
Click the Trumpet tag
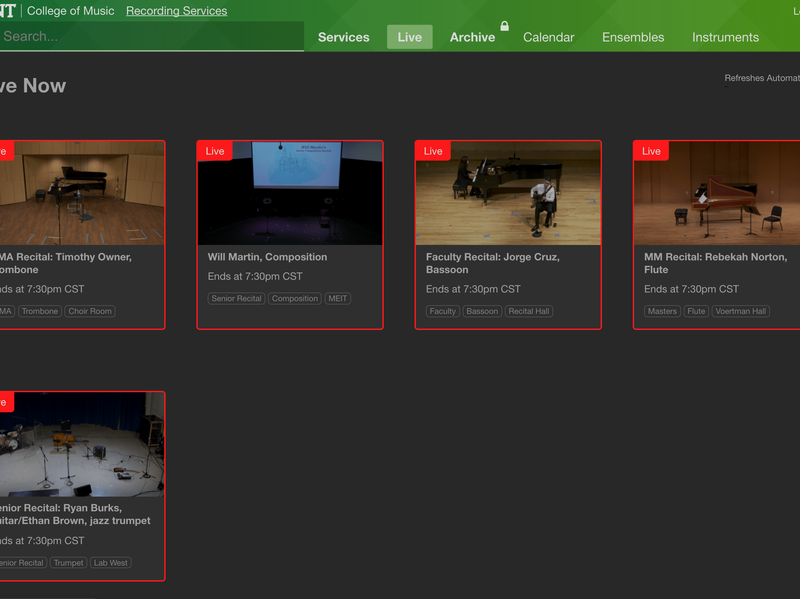(68, 563)
